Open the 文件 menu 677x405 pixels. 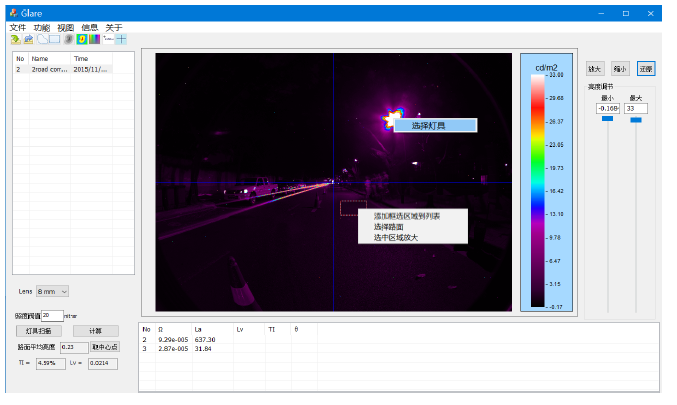[17, 27]
